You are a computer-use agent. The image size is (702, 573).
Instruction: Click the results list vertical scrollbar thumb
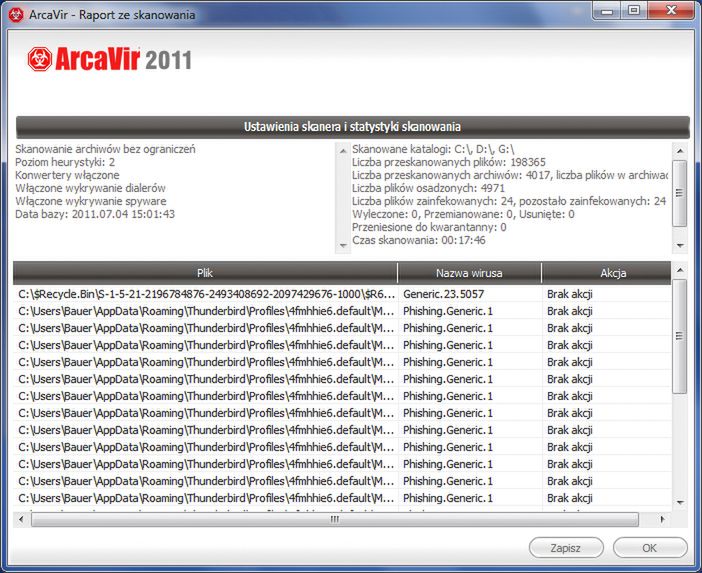(x=680, y=336)
